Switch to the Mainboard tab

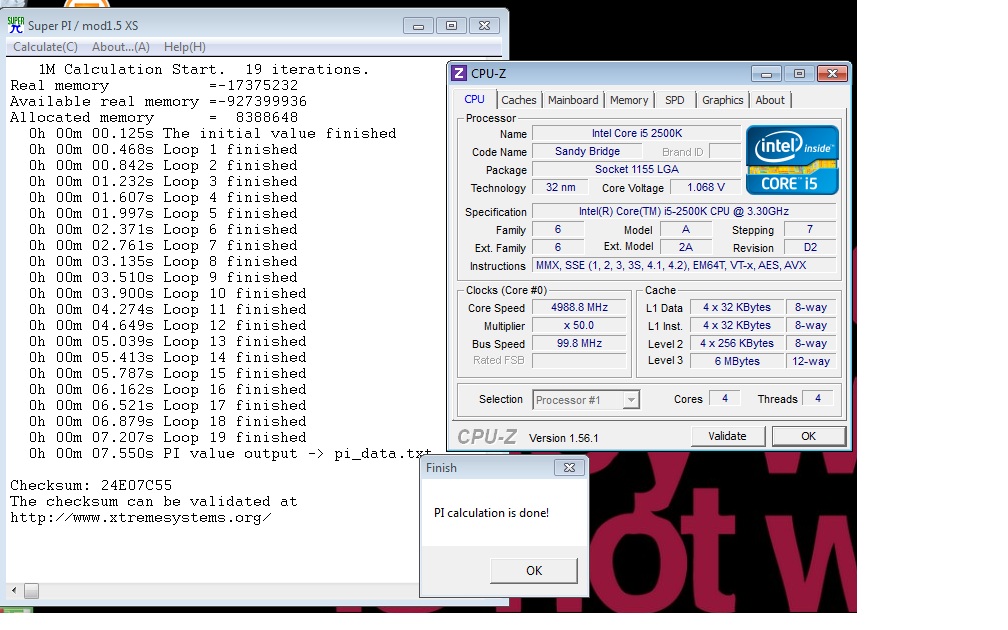click(x=573, y=100)
